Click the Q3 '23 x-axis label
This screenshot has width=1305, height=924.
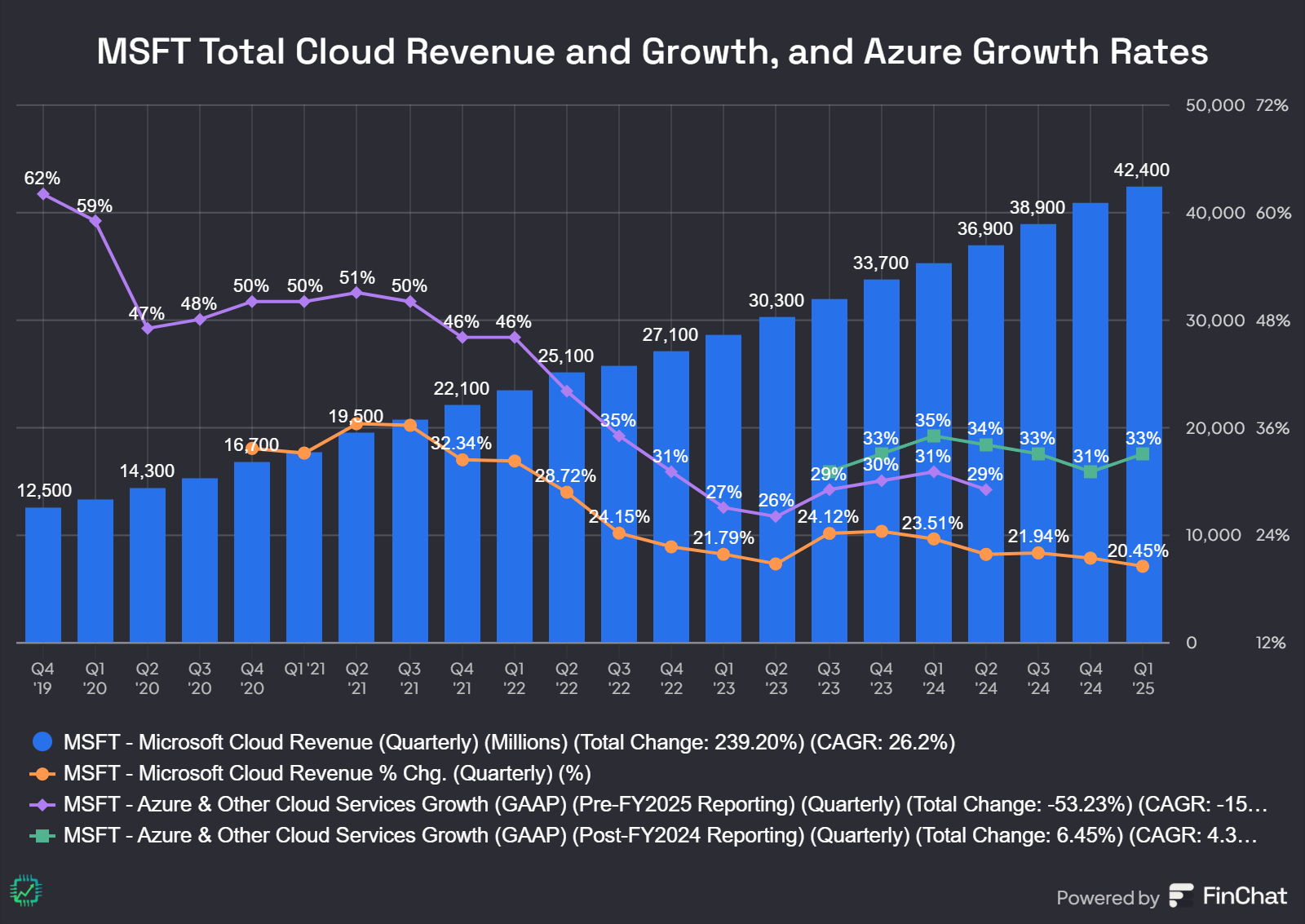tap(829, 679)
